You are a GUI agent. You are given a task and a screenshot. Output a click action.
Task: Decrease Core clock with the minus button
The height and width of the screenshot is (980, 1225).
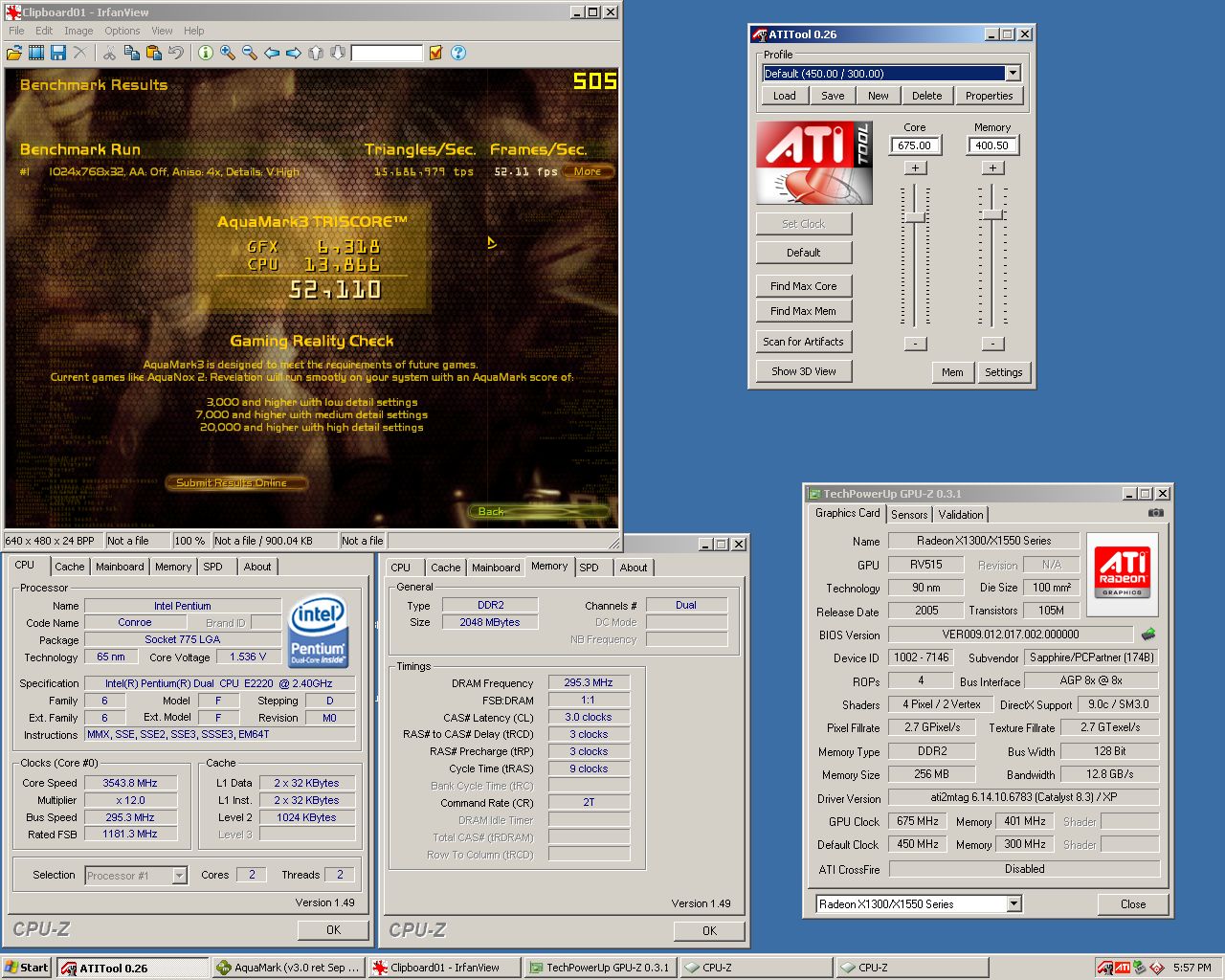click(x=915, y=343)
